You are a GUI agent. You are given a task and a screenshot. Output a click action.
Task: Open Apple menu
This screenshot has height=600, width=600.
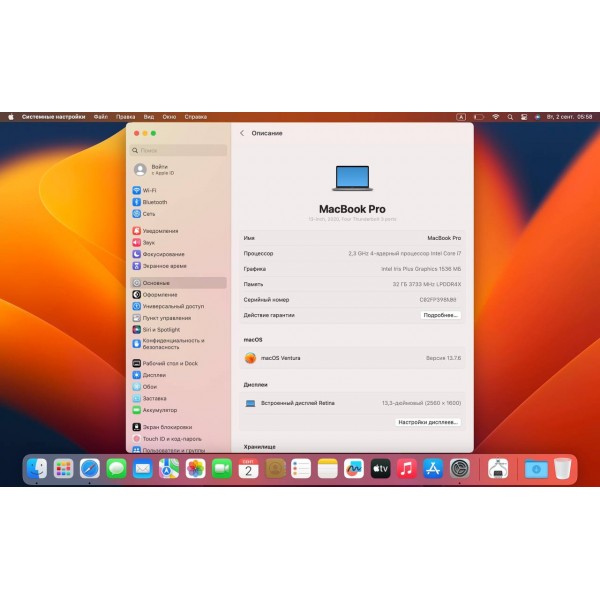point(11,117)
